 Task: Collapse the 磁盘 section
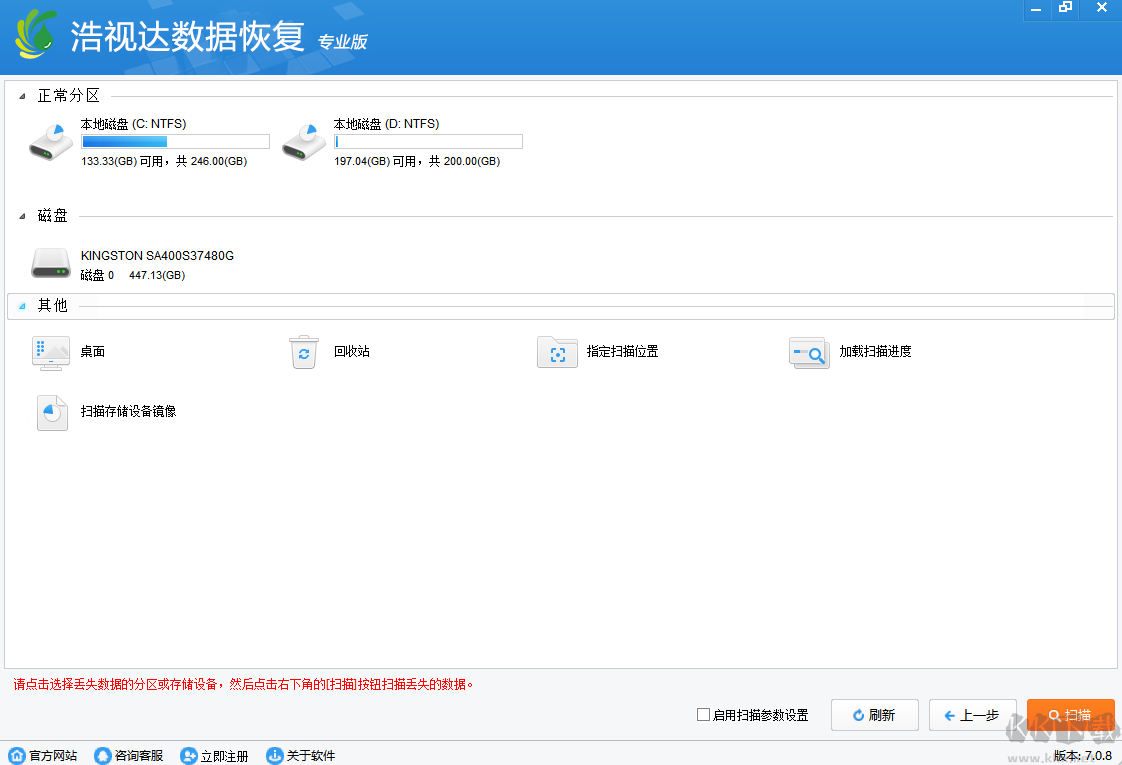[22, 214]
